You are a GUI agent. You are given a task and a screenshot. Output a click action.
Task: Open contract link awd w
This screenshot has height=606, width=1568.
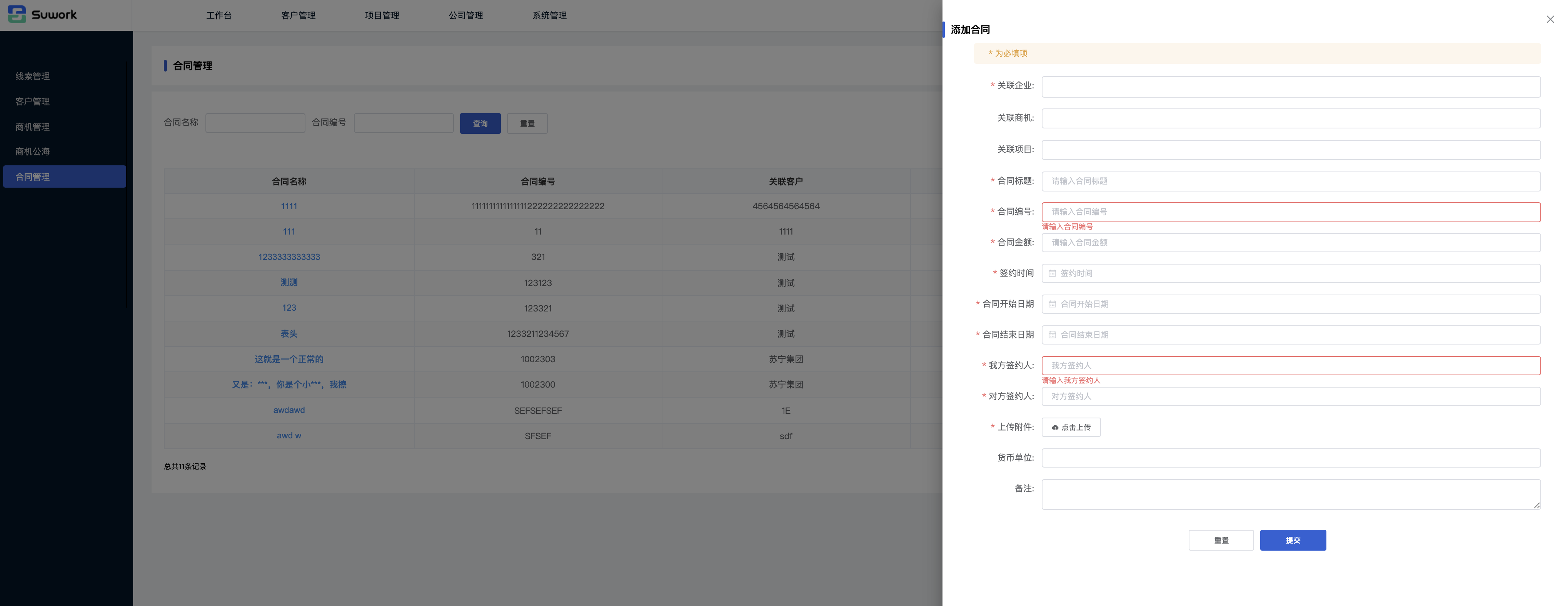click(289, 436)
